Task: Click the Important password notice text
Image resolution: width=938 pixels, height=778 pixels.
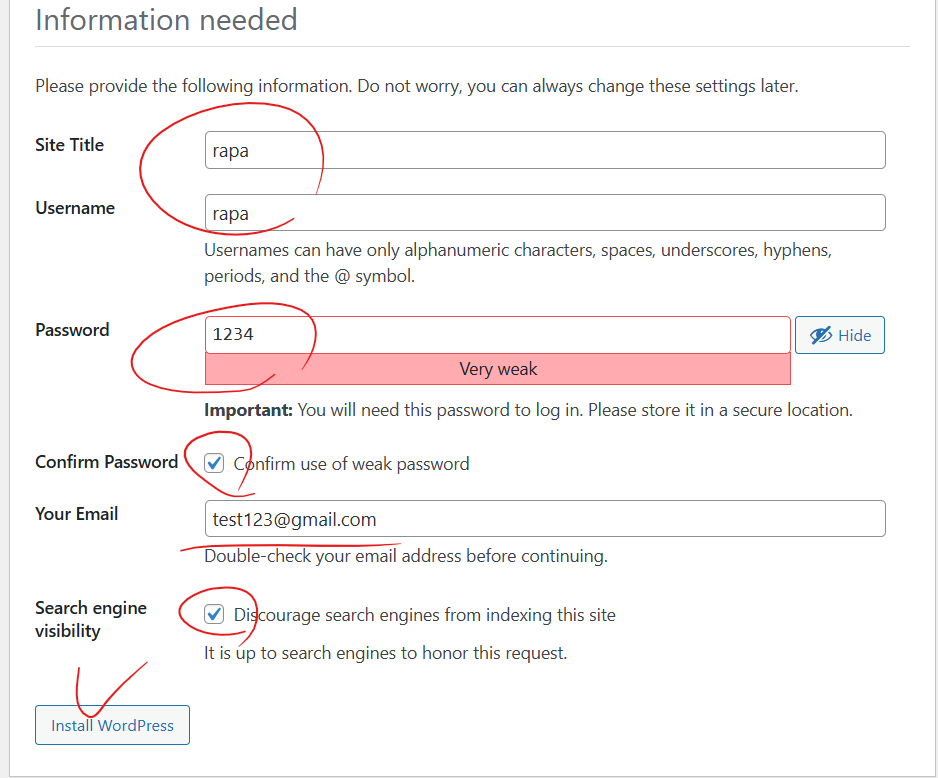Action: 528,410
